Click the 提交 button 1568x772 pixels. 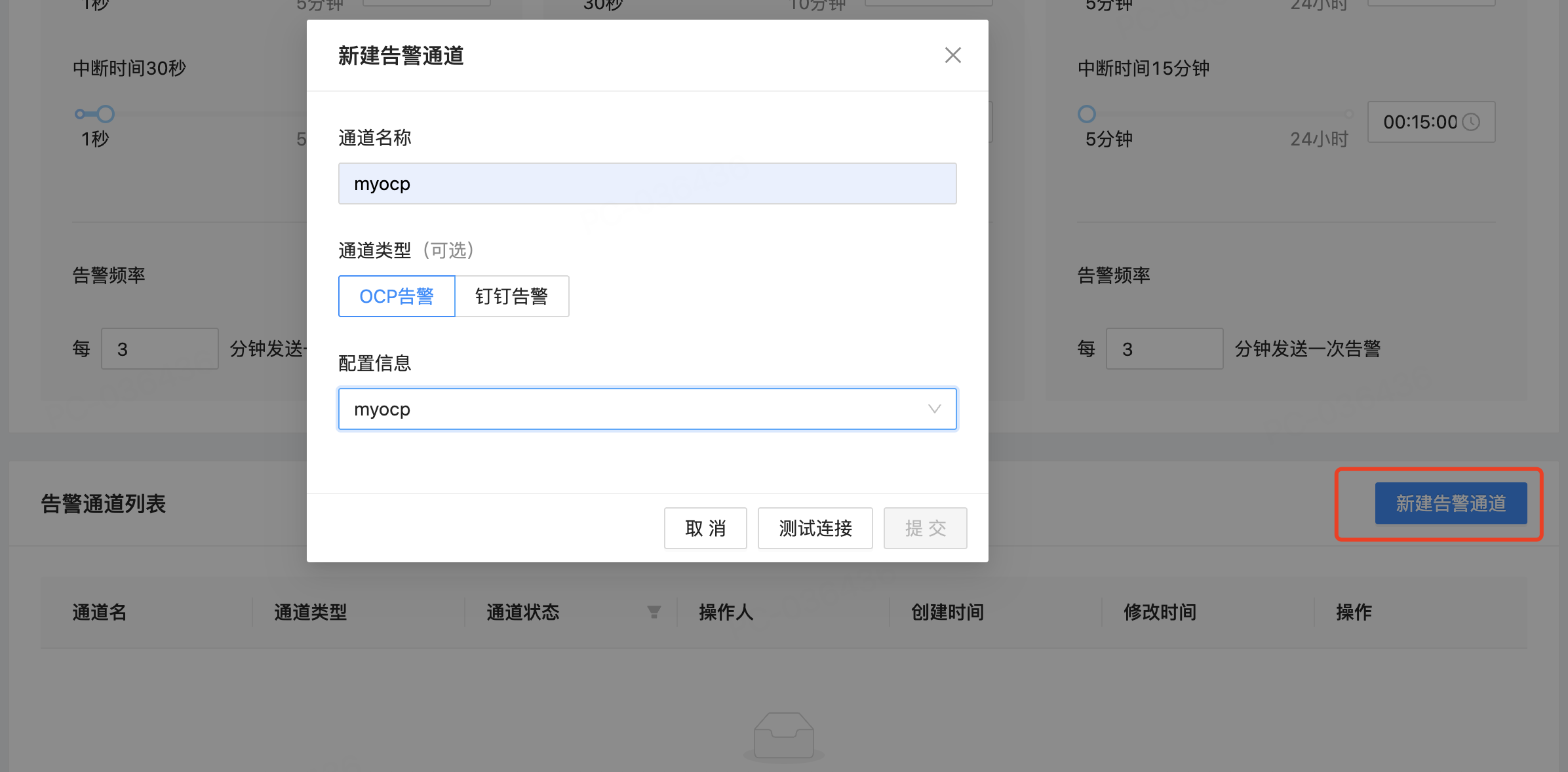925,528
